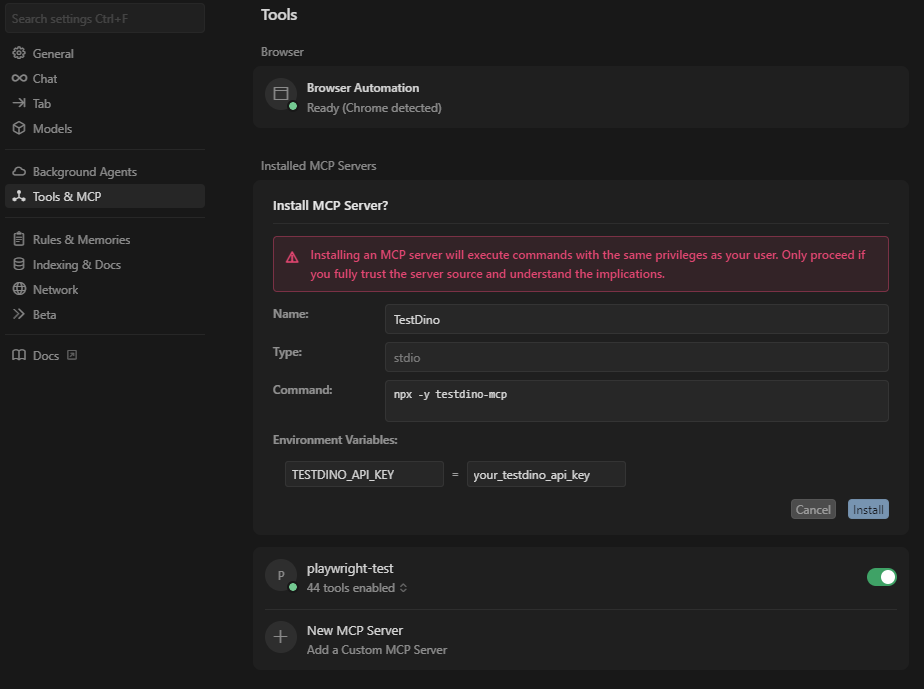This screenshot has height=689, width=924.
Task: Open the Rules & Memories section
Action: tap(81, 240)
